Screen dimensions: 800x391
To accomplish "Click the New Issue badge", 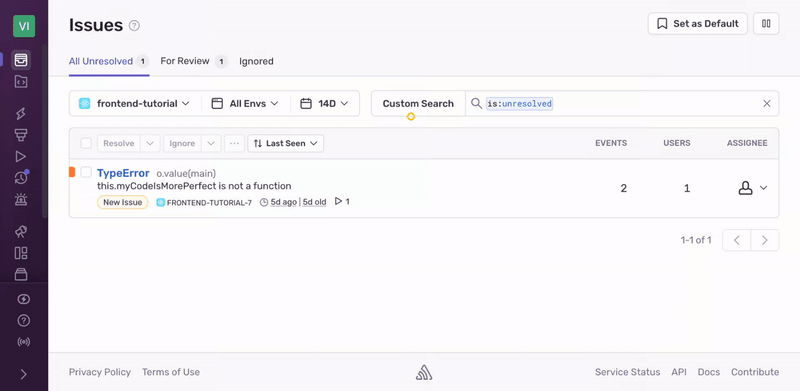I will pos(122,202).
